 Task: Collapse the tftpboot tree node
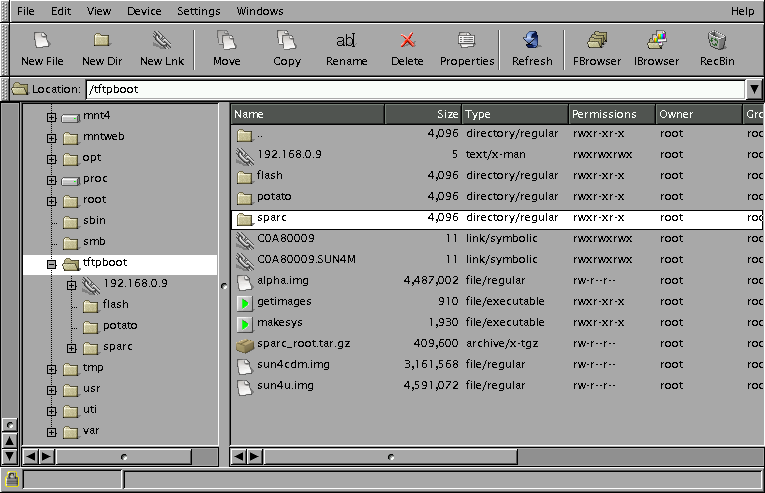[51, 264]
